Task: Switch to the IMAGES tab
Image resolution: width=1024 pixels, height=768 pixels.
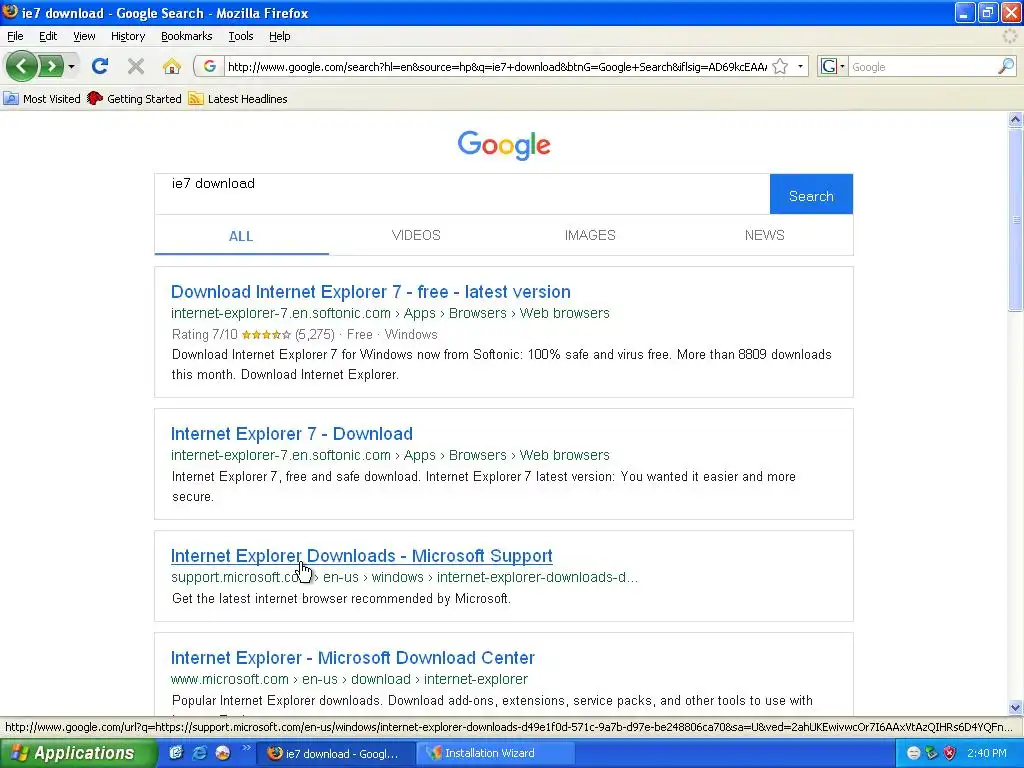Action: [590, 235]
